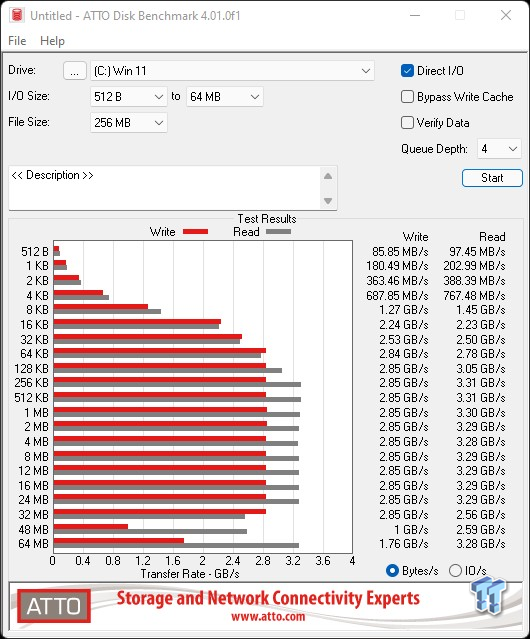Viewport: 530px width, 639px height.
Task: Click the 97.45 MB/s read value
Action: click(477, 252)
